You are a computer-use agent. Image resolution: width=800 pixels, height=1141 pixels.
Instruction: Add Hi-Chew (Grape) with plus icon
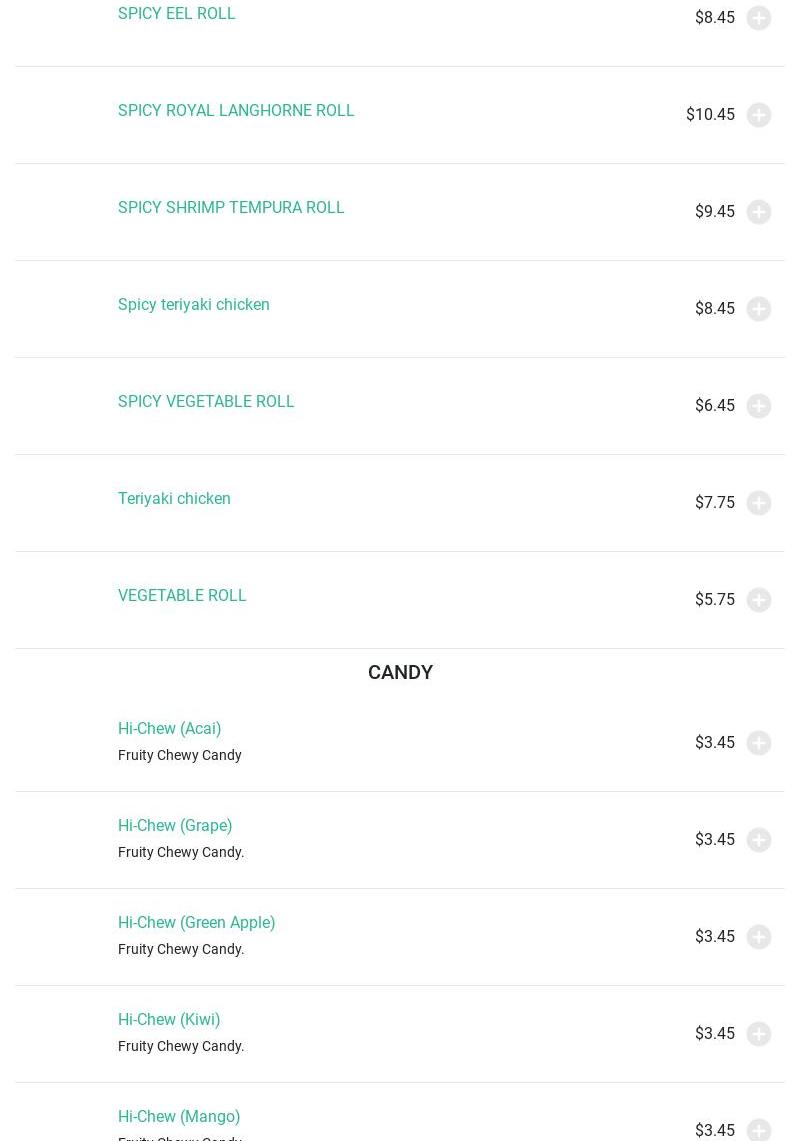click(x=759, y=840)
